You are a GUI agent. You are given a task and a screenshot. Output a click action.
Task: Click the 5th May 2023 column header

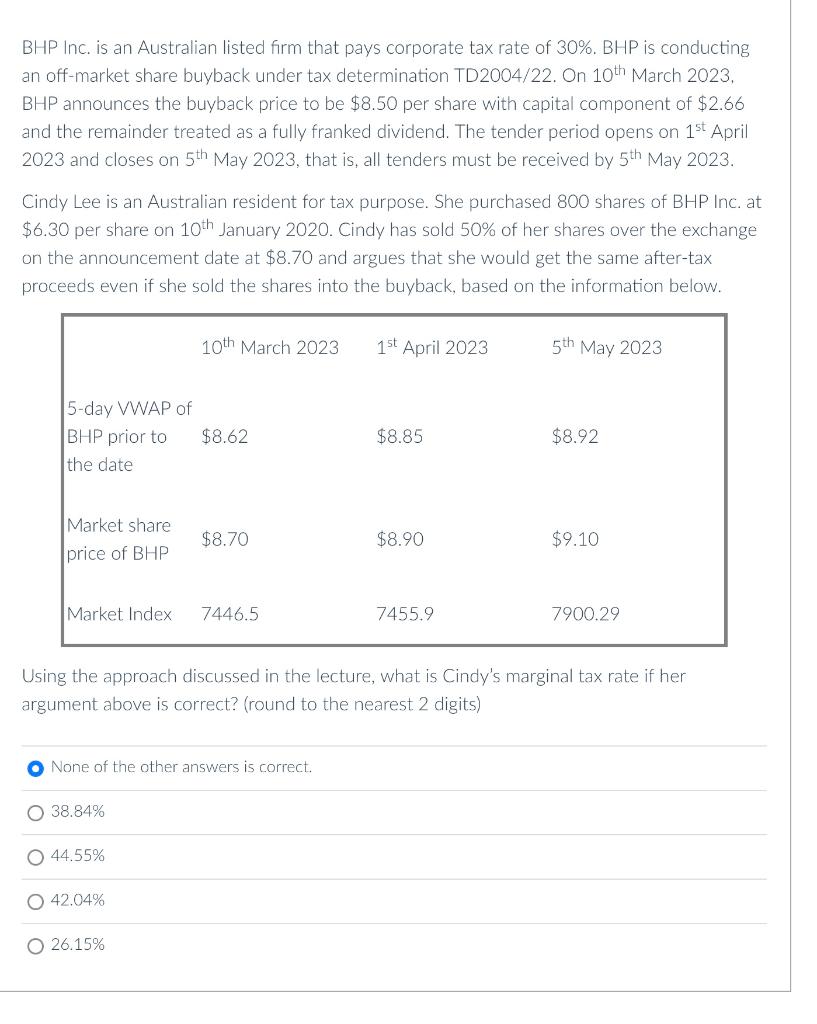coord(606,346)
